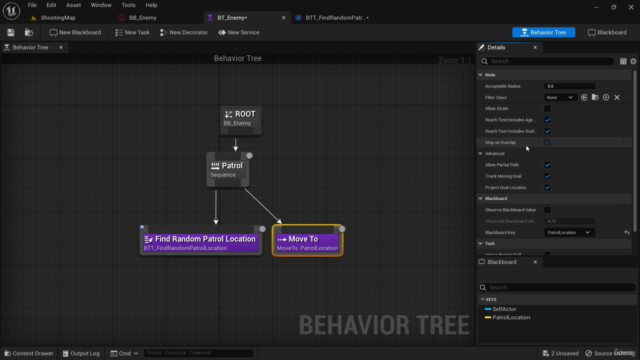
Task: Open the Filter Class dropdown
Action: tap(559, 98)
